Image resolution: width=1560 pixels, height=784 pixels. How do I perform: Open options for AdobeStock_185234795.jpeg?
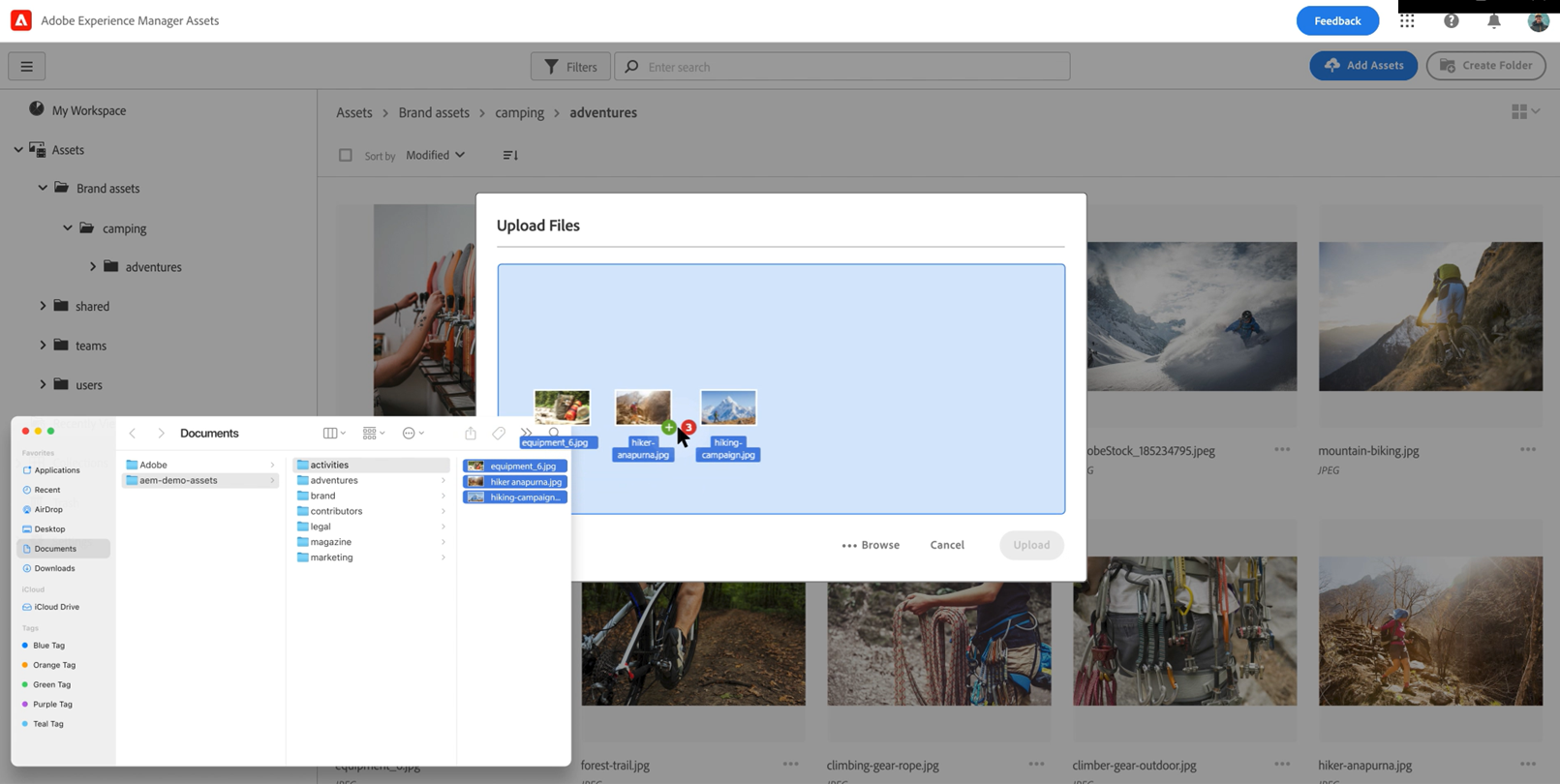(1282, 449)
